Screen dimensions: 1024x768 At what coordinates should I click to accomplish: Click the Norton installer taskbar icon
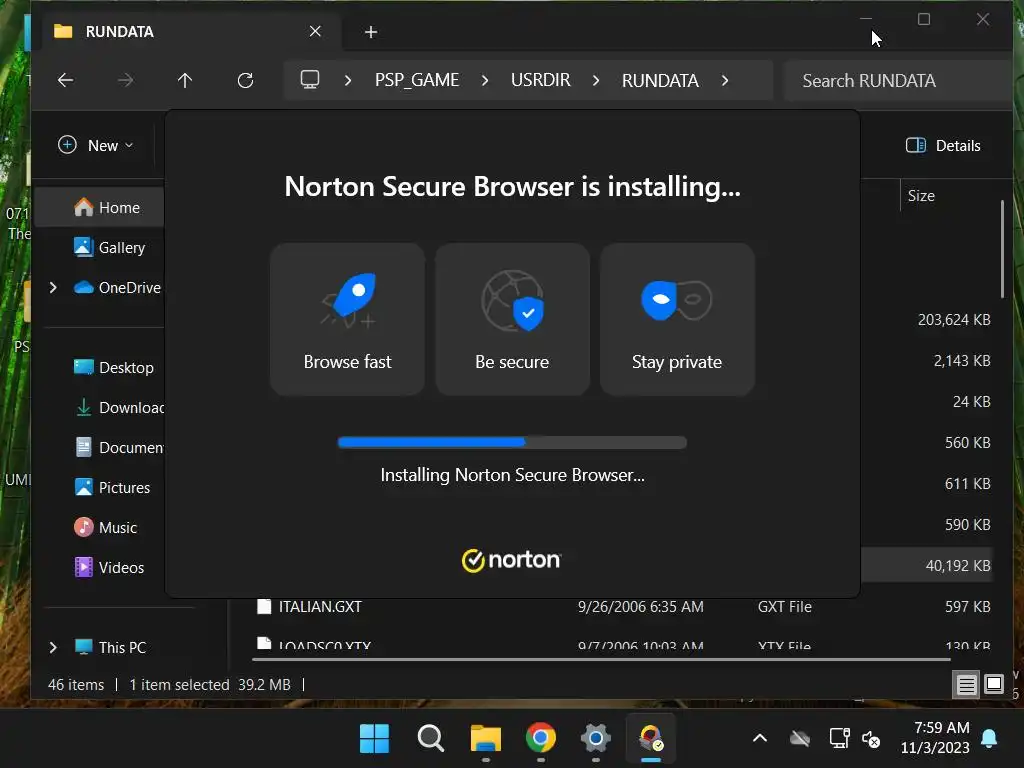pos(650,739)
